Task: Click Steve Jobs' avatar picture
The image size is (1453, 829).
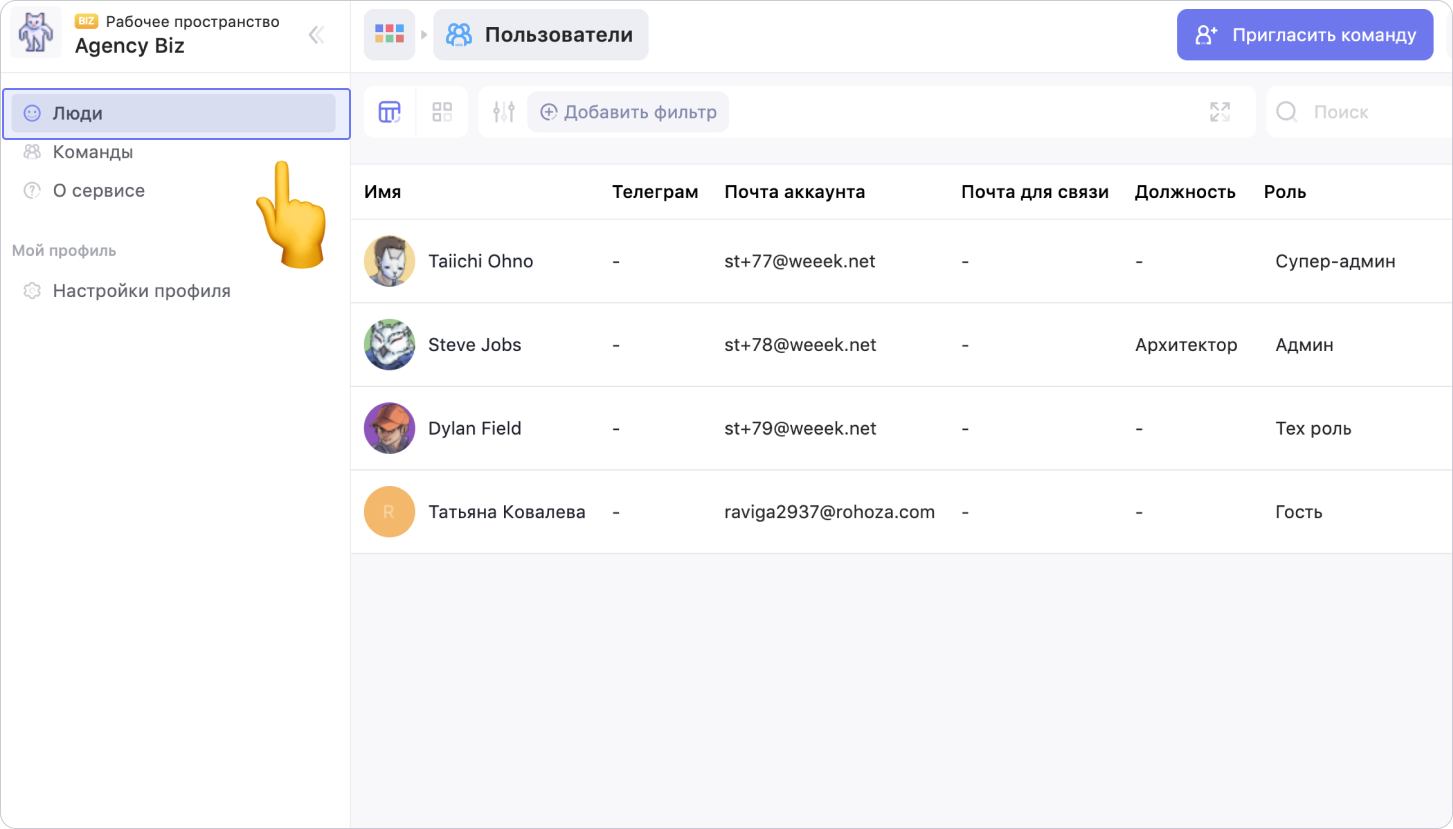Action: [389, 345]
